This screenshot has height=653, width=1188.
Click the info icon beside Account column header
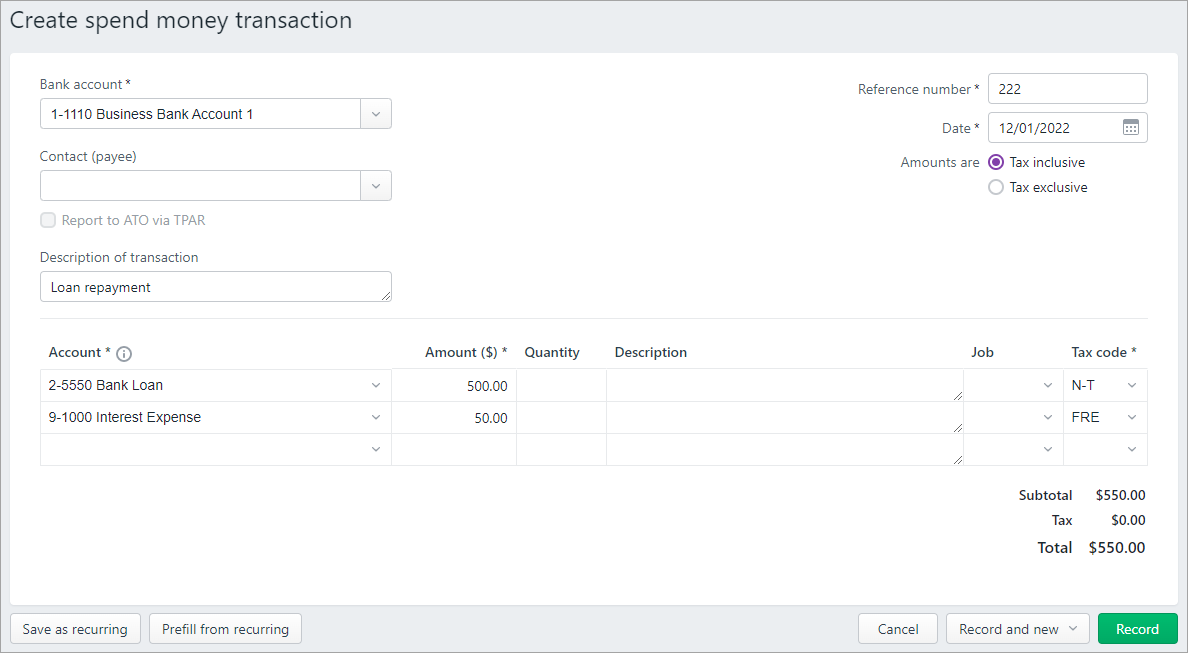(x=124, y=353)
